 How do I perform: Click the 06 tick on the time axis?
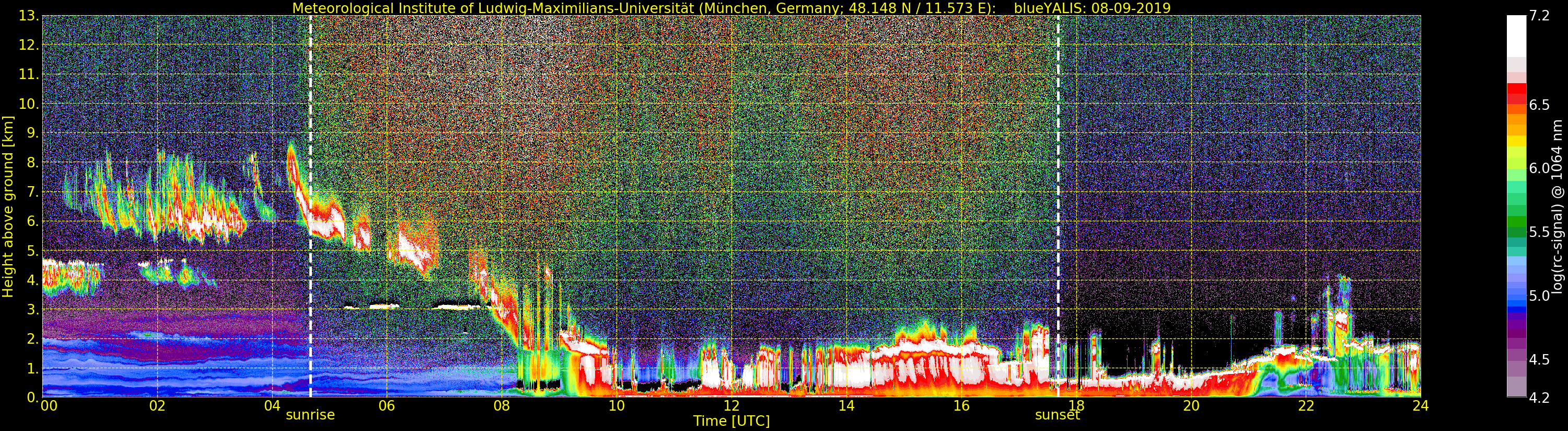point(387,406)
